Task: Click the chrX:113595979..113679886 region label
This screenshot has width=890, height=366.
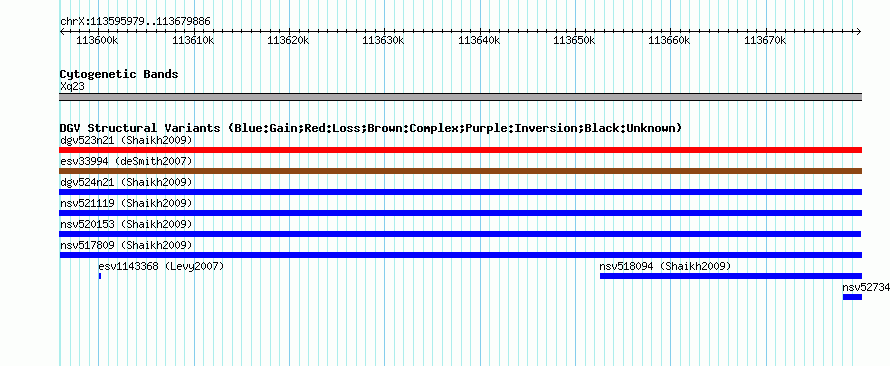Action: click(135, 22)
